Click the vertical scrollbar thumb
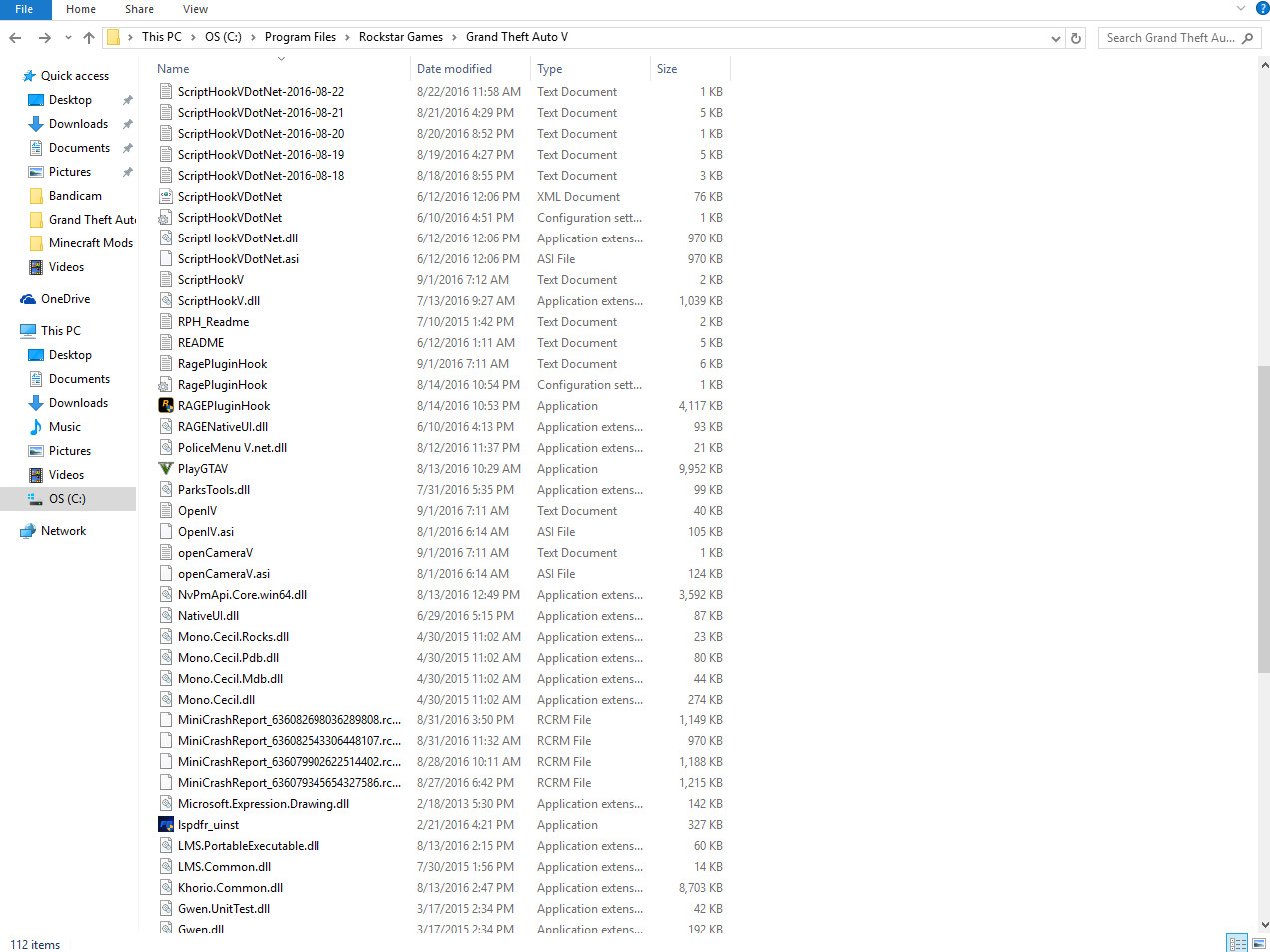The height and width of the screenshot is (952, 1270). 1264,519
